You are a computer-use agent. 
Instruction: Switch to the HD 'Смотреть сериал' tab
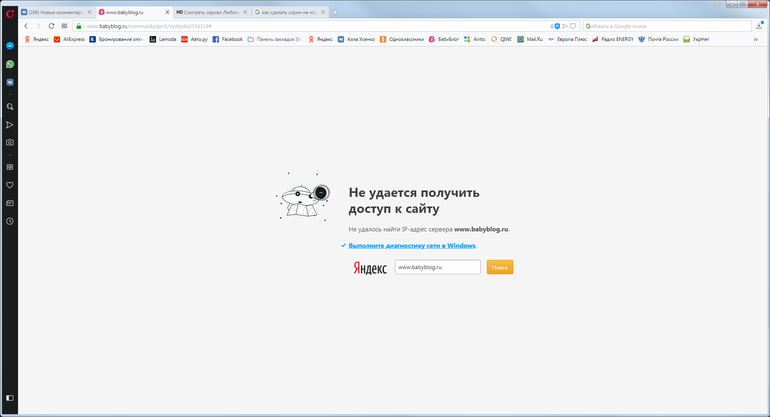210,12
